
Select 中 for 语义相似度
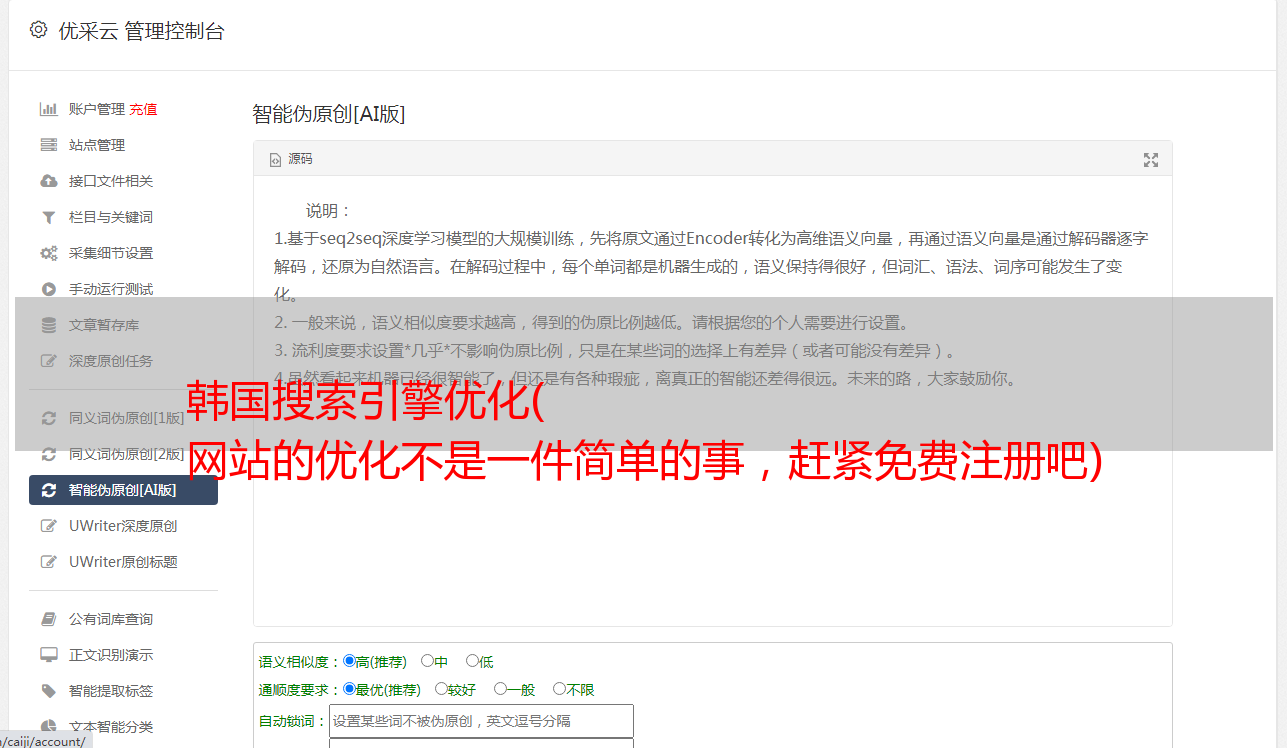[x=427, y=661]
